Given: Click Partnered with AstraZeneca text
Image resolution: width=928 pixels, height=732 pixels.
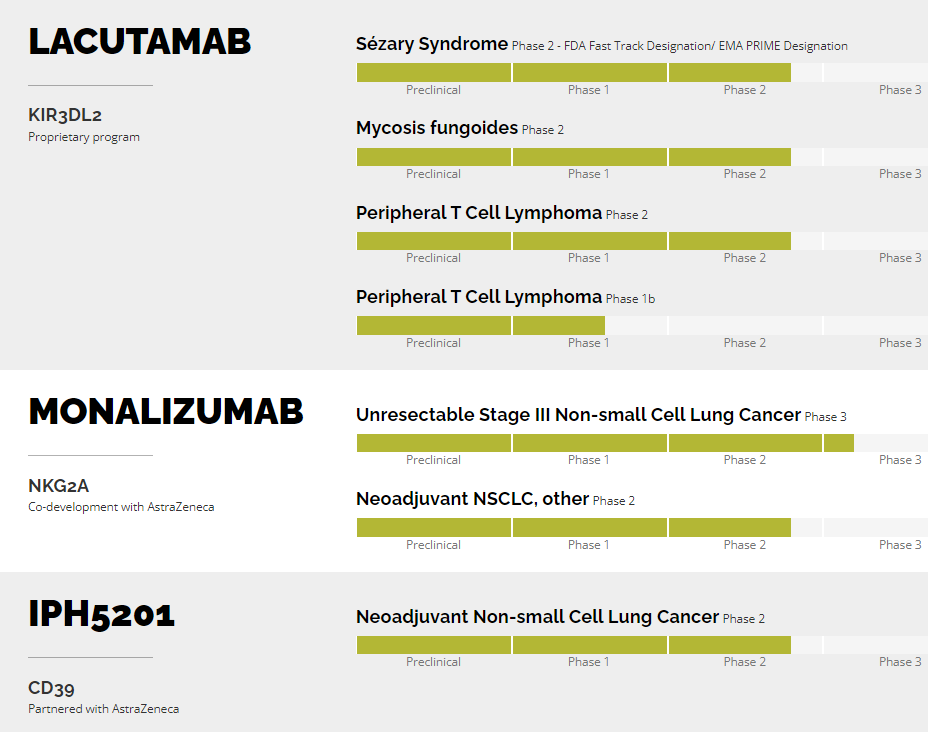Looking at the screenshot, I should click(x=103, y=709).
